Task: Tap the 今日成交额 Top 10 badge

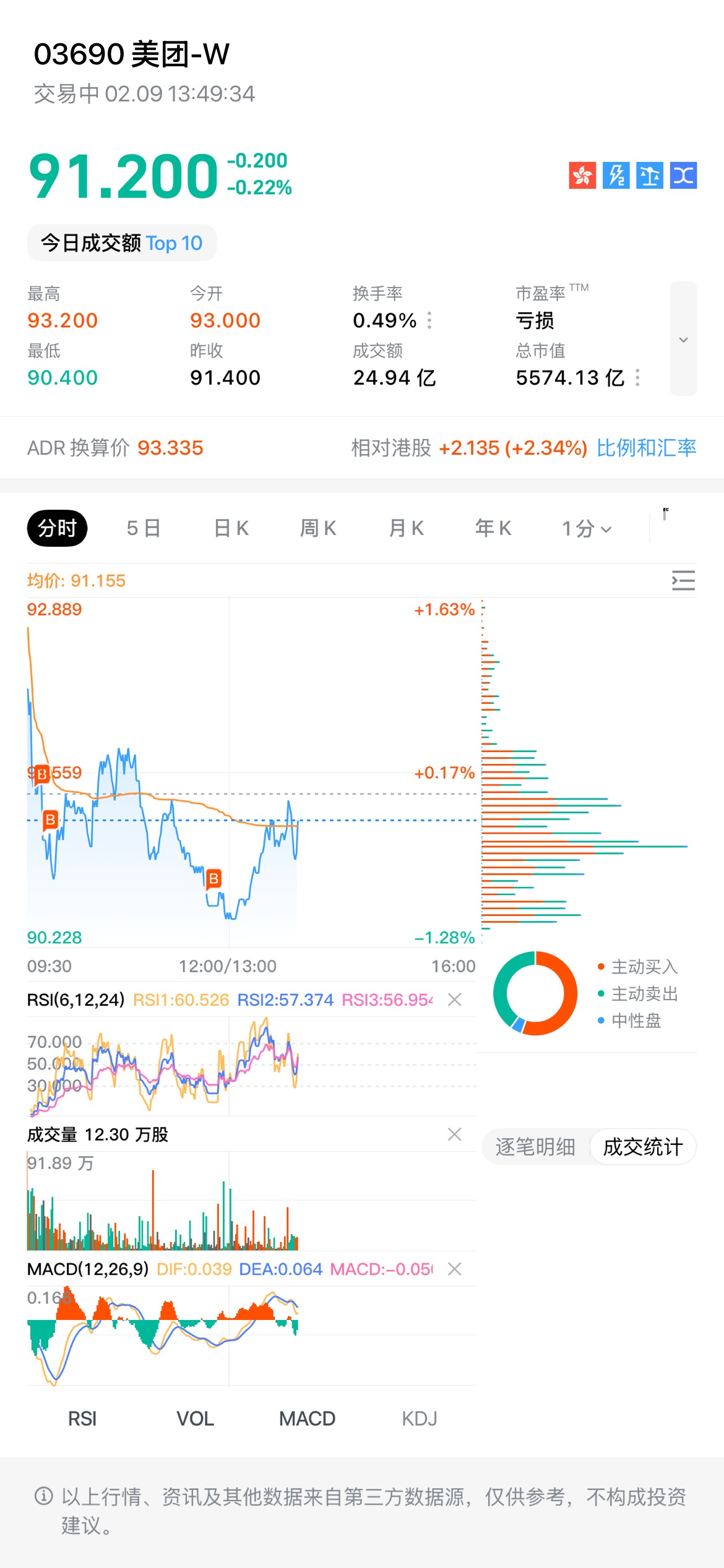Action: 122,243
